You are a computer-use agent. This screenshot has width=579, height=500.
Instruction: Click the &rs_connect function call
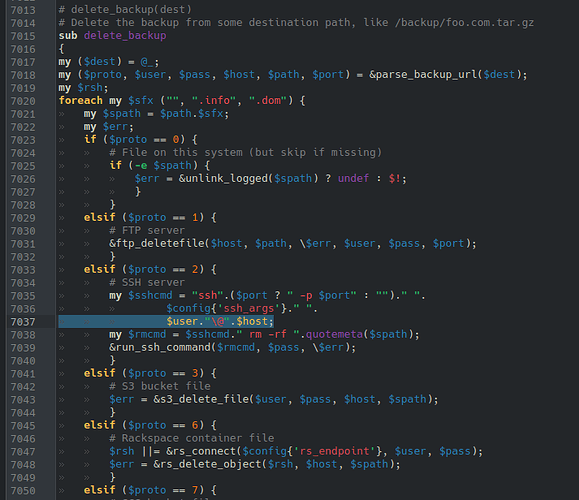point(201,451)
